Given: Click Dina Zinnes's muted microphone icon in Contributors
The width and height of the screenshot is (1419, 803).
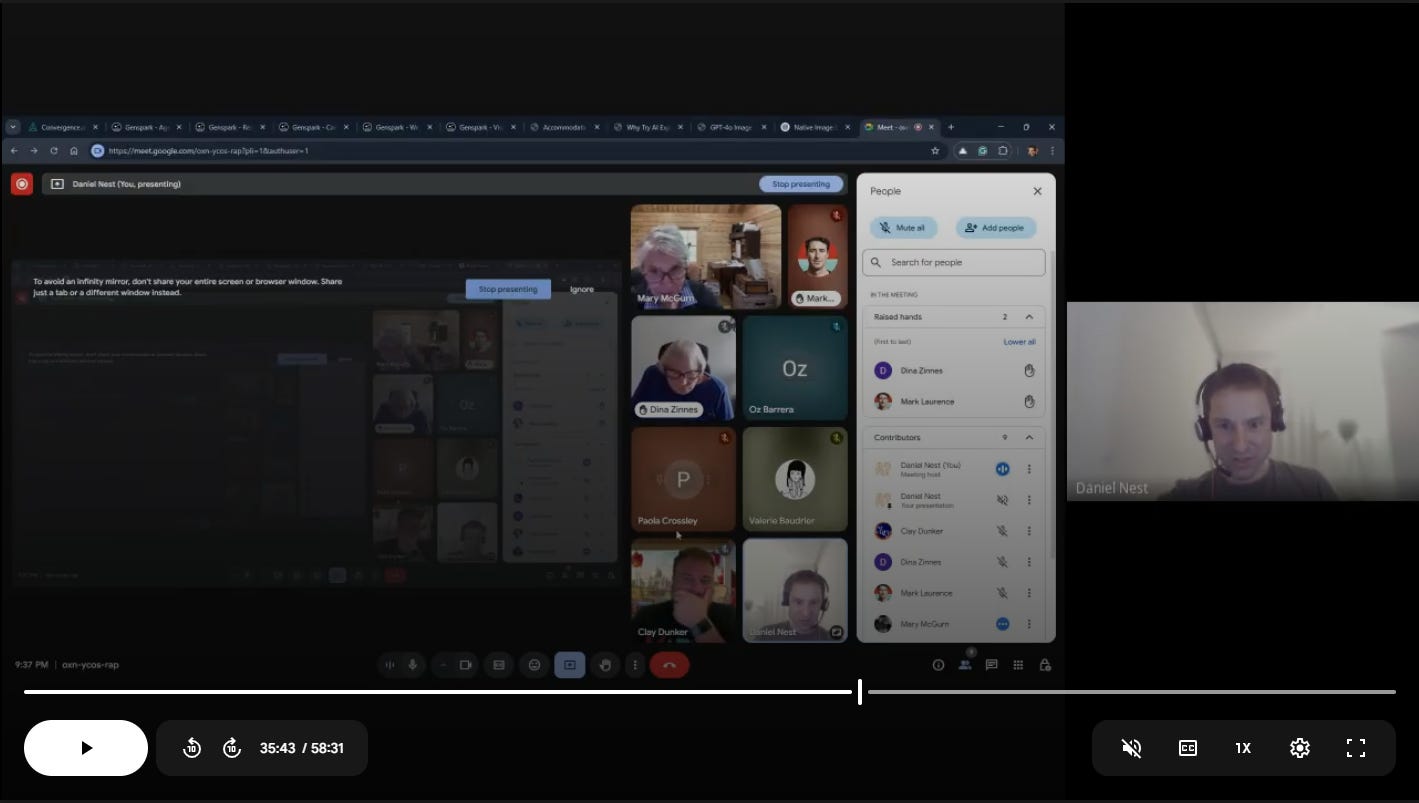Looking at the screenshot, I should pyautogui.click(x=1002, y=562).
